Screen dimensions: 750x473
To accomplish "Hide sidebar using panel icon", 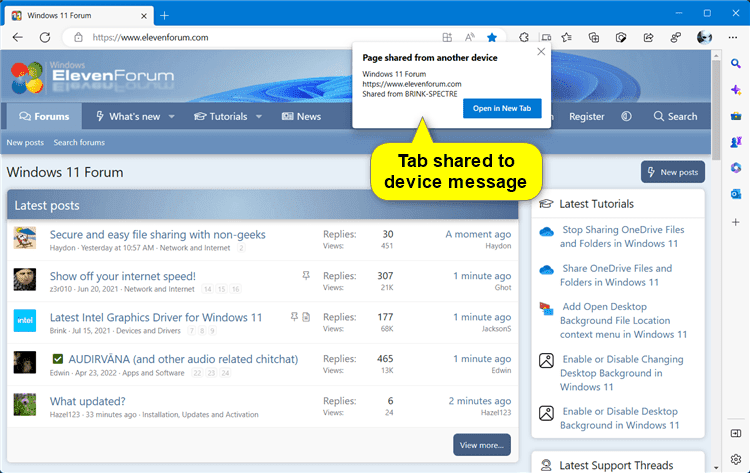I will 736,433.
